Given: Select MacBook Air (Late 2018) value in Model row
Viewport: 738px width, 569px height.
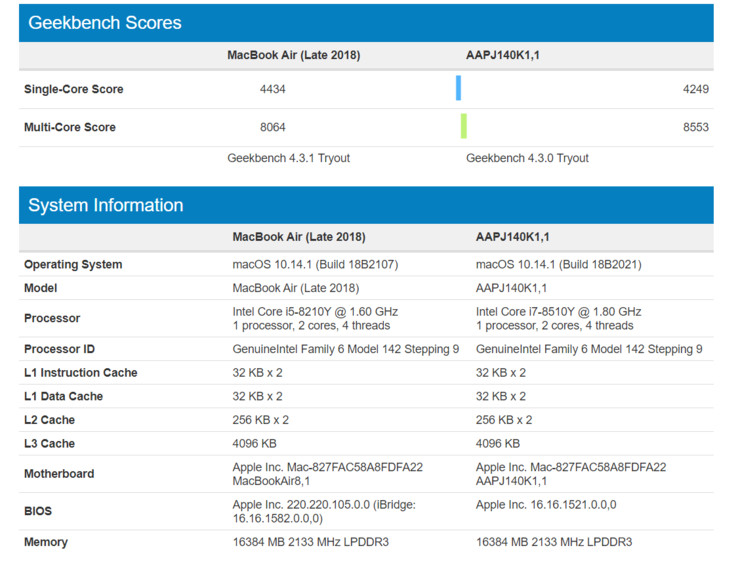Looking at the screenshot, I should (296, 288).
